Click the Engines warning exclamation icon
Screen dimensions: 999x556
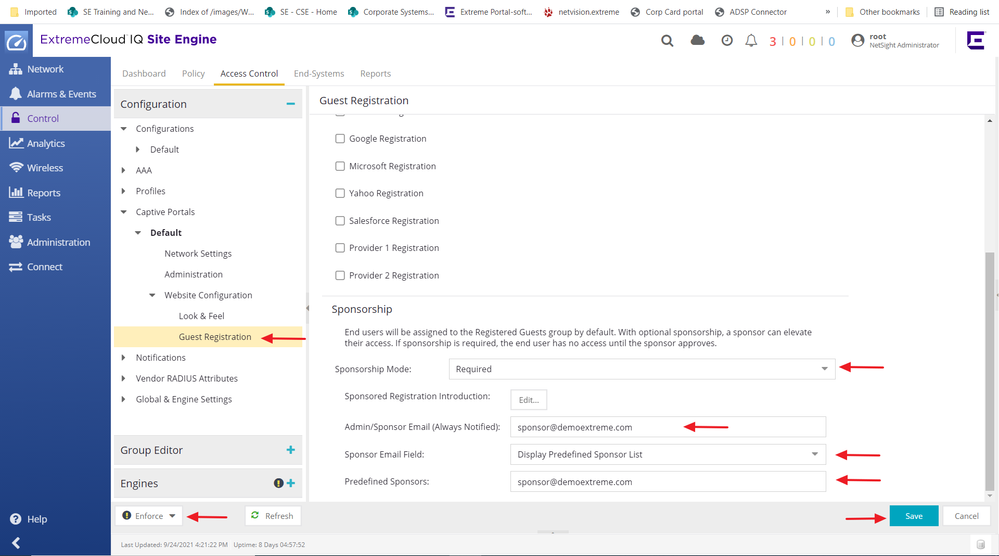(278, 483)
